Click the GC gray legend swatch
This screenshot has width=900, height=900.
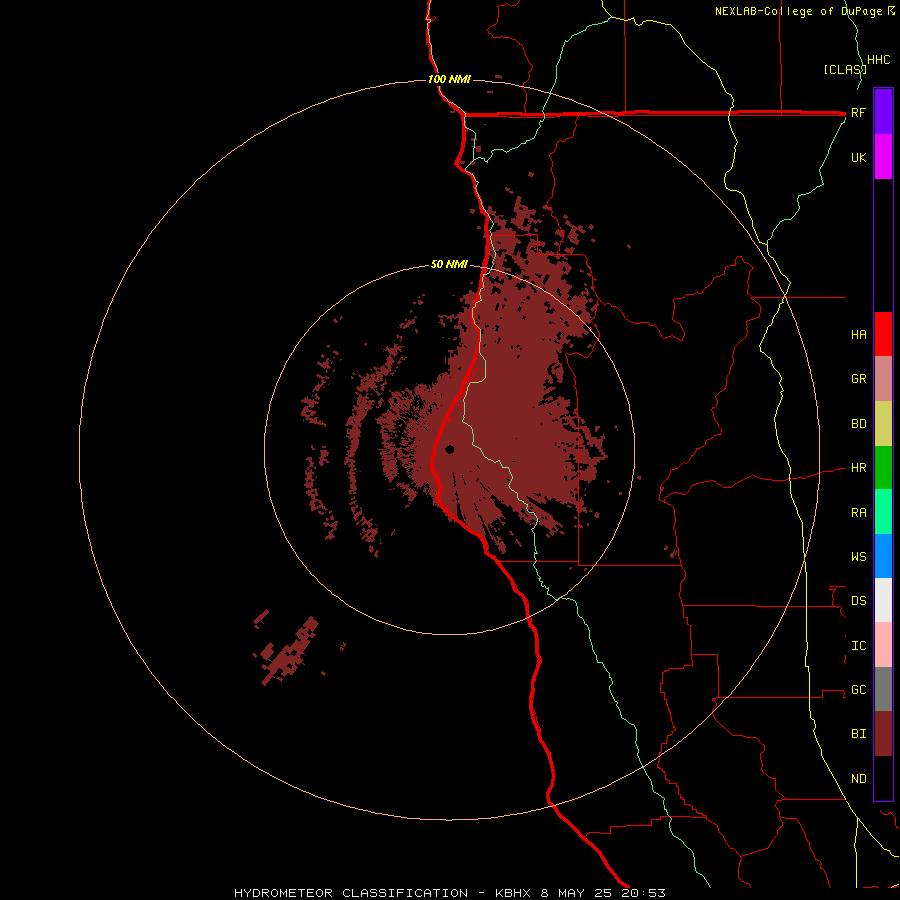coord(883,689)
